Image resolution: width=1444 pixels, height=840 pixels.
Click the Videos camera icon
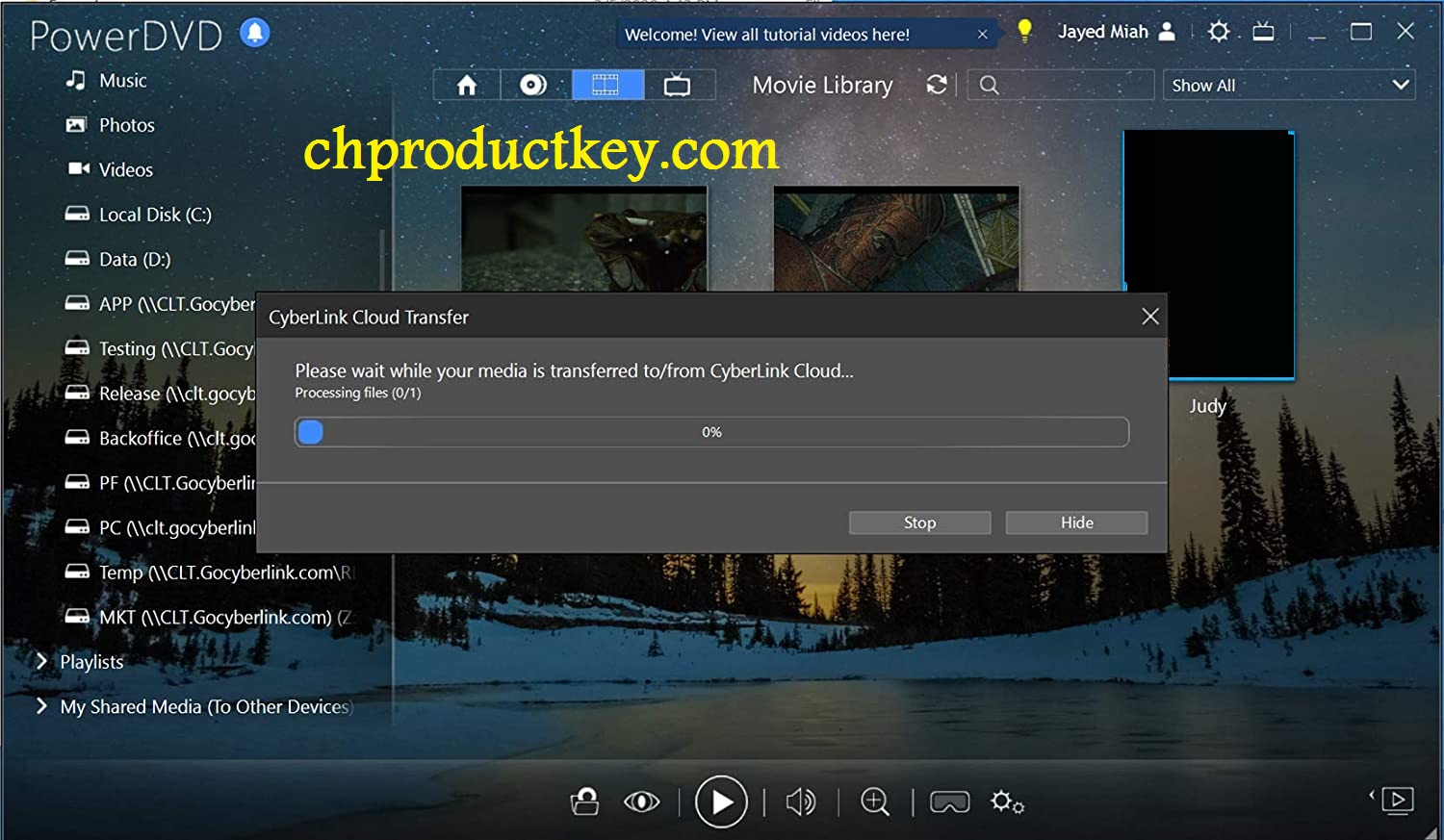tap(78, 168)
